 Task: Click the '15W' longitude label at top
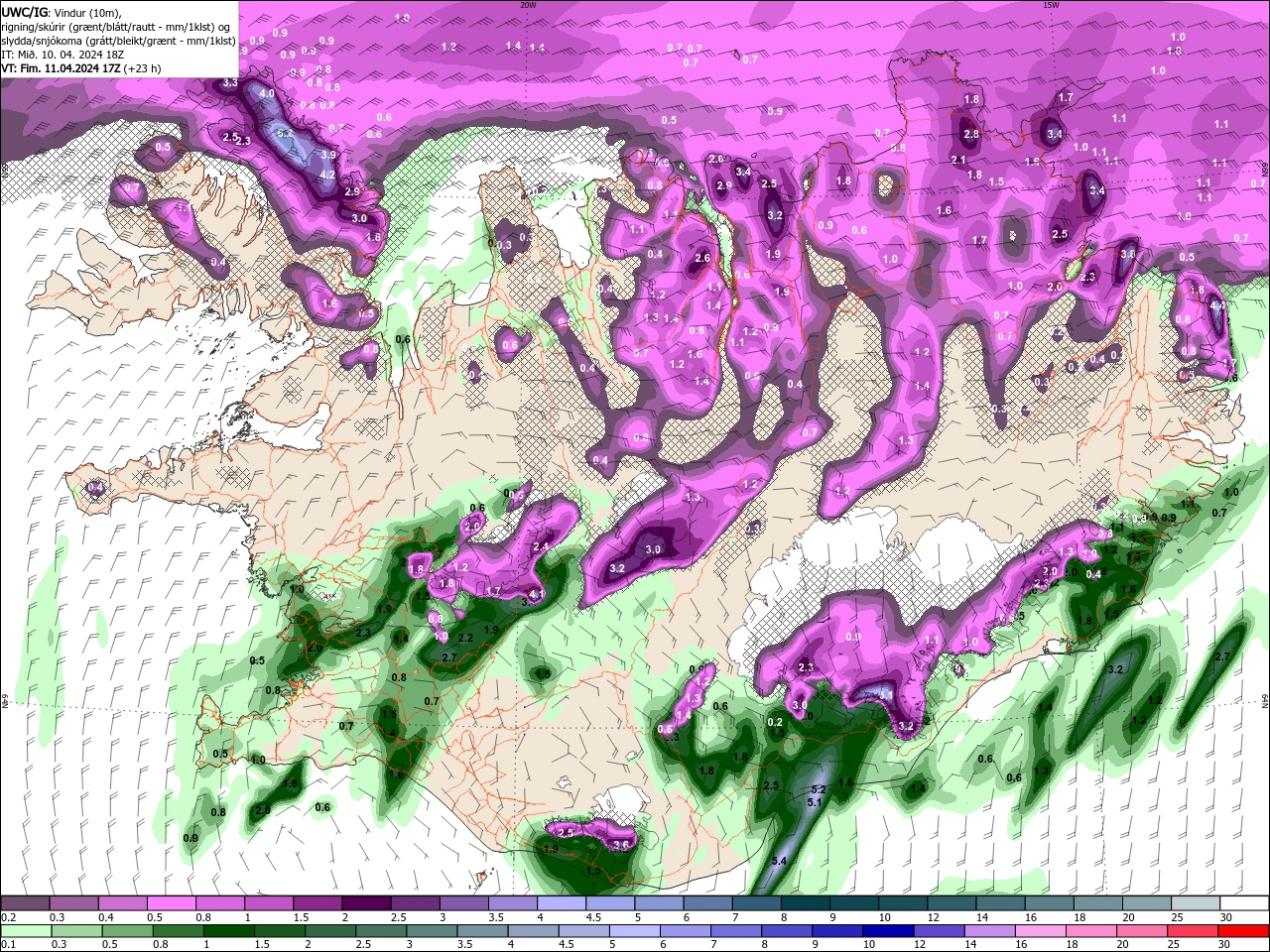coord(1051,5)
